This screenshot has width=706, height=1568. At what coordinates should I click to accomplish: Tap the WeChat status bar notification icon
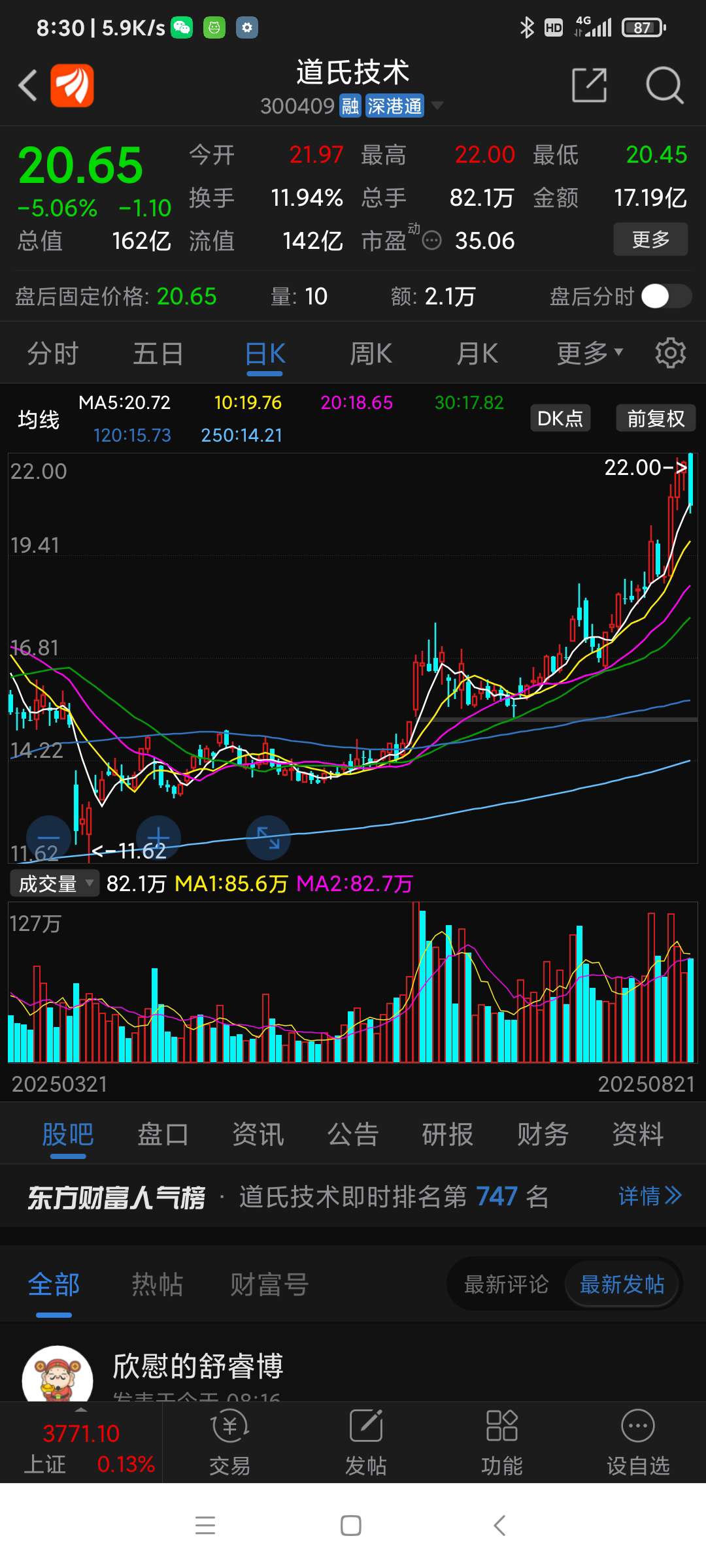click(x=182, y=27)
